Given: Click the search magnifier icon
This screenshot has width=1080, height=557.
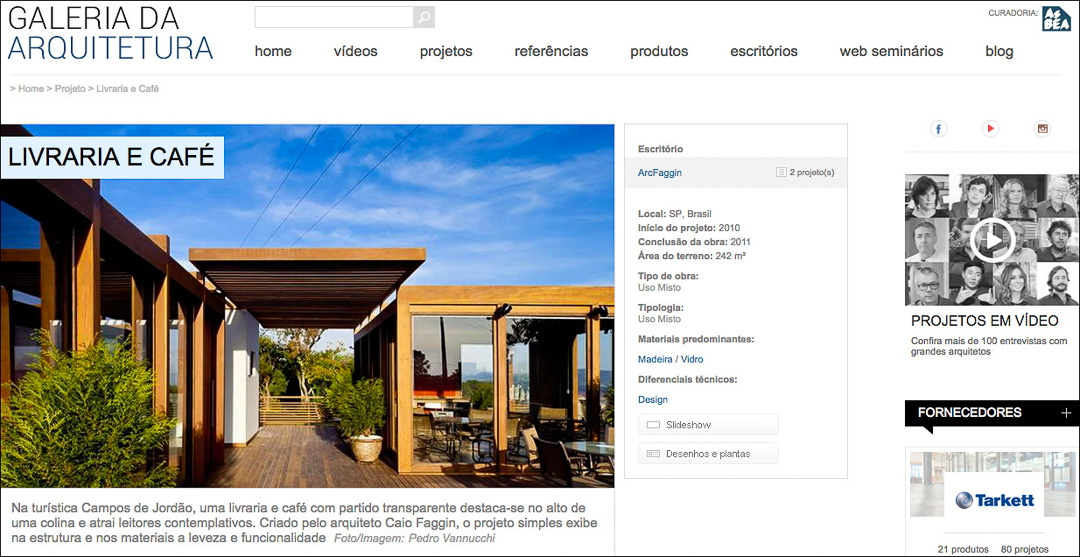Looking at the screenshot, I should pyautogui.click(x=424, y=17).
